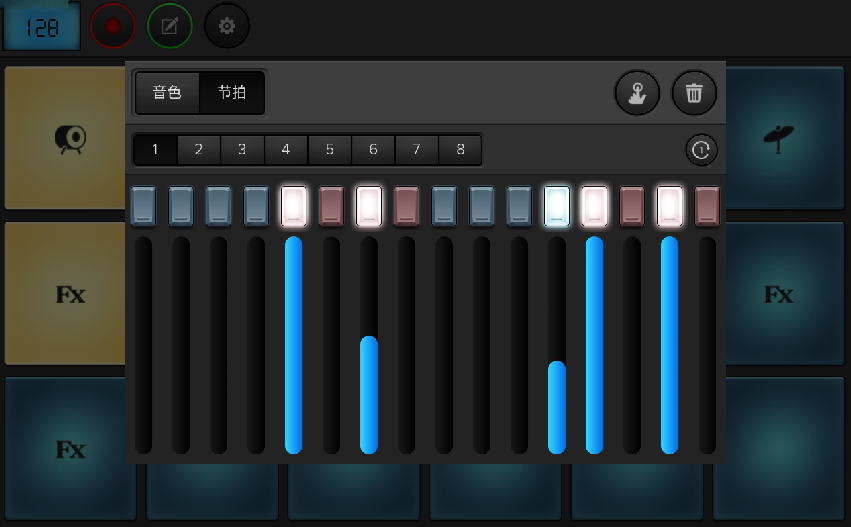Select pattern number 4

tap(286, 150)
